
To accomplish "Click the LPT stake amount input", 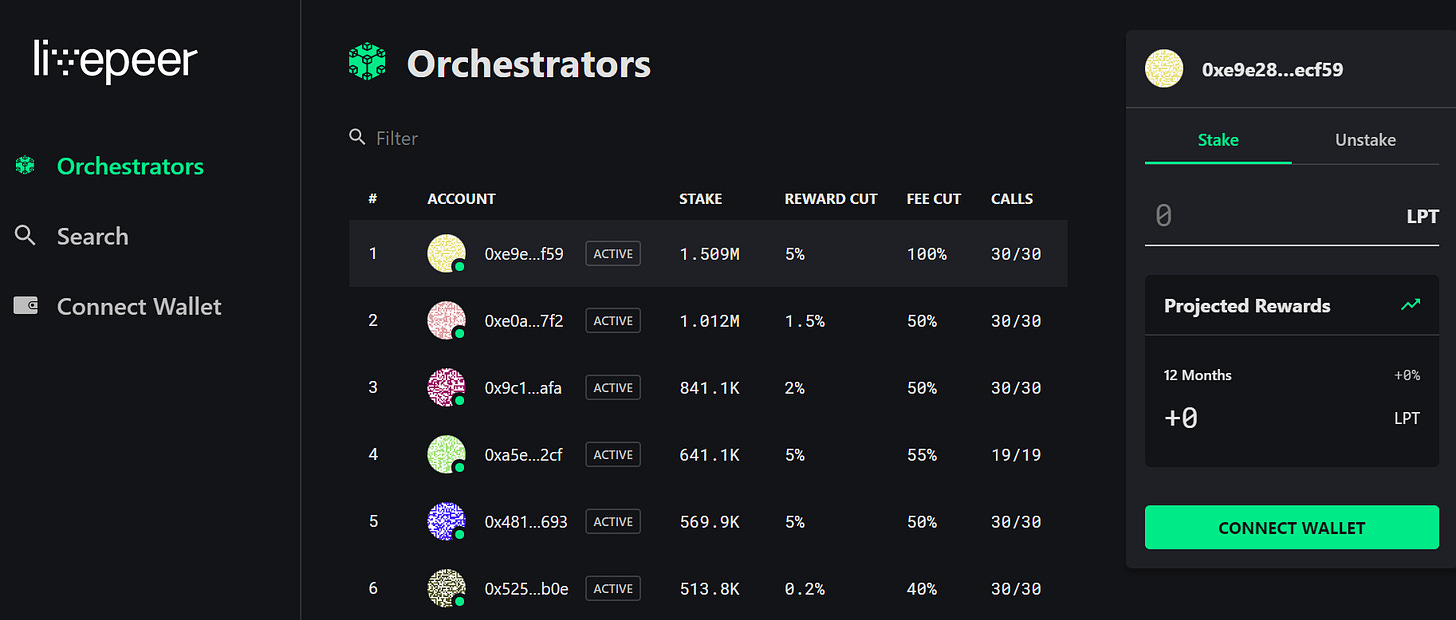I will coord(1270,215).
